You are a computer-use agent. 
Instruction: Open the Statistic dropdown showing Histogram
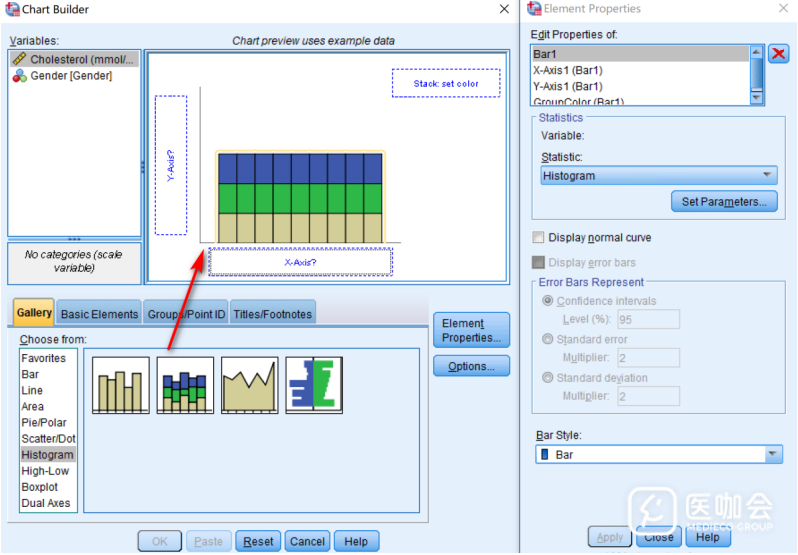[x=658, y=176]
